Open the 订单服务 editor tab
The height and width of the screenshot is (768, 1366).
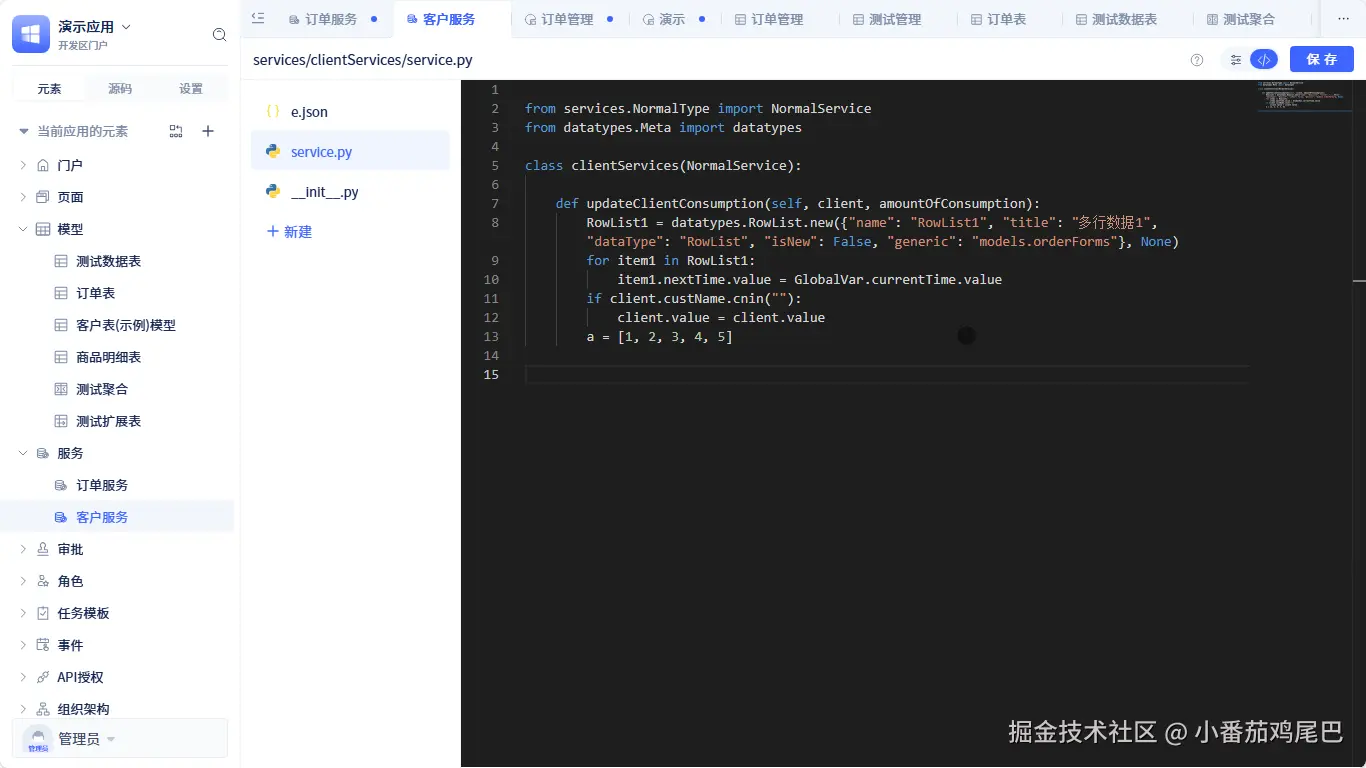click(333, 19)
